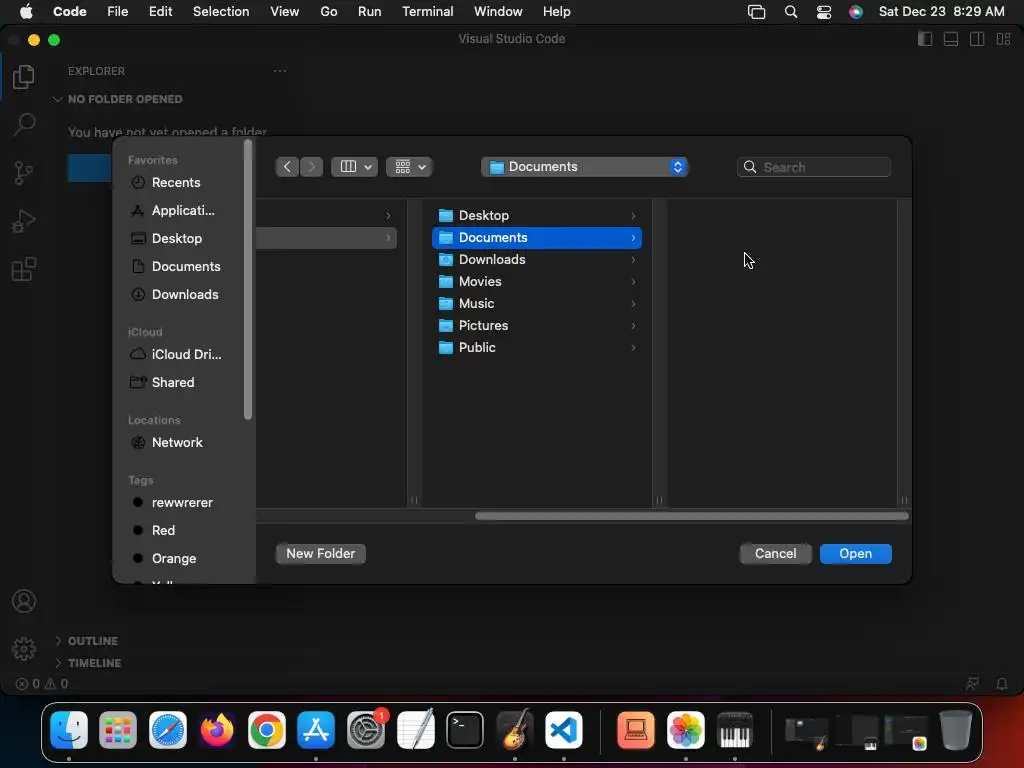Image resolution: width=1024 pixels, height=768 pixels.
Task: Click the horizontal scrollbar in file dialog
Action: tap(692, 516)
